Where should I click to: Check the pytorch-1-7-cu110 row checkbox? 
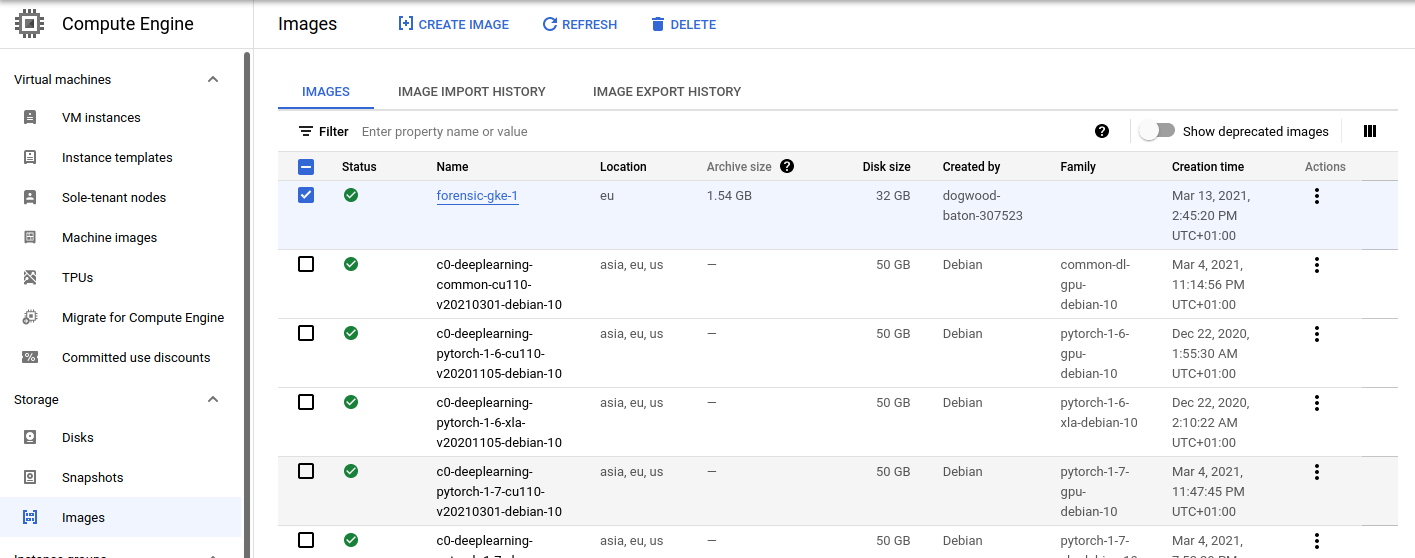[306, 471]
